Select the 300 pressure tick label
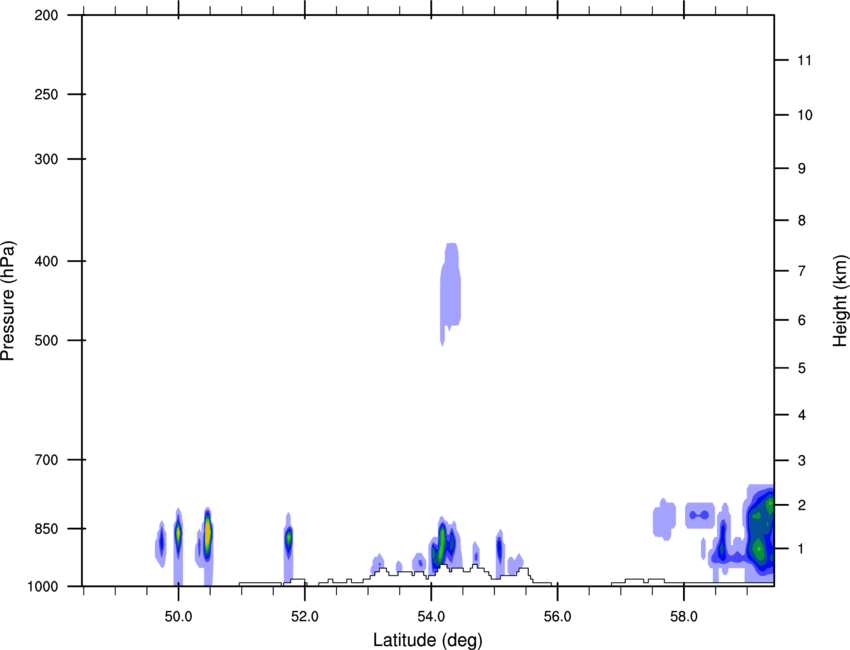Image resolution: width=850 pixels, height=650 pixels. point(46,159)
